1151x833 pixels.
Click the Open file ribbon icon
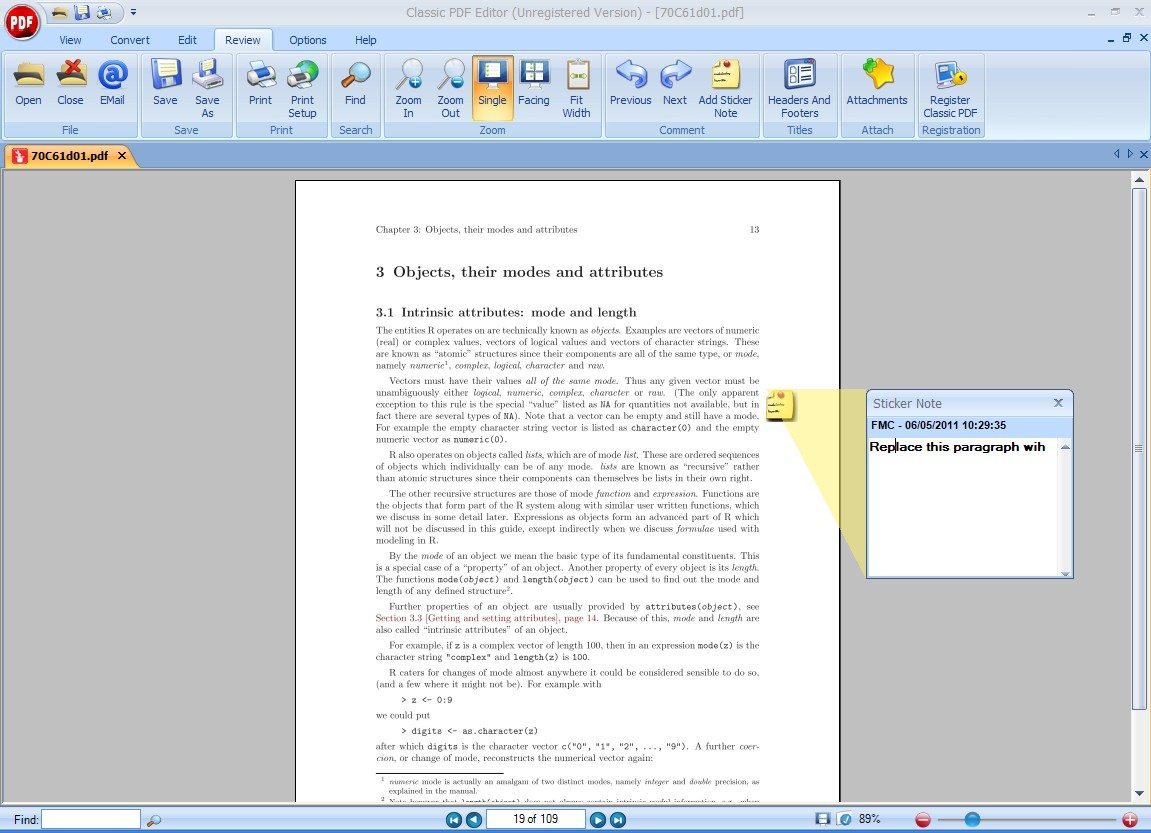pos(29,82)
